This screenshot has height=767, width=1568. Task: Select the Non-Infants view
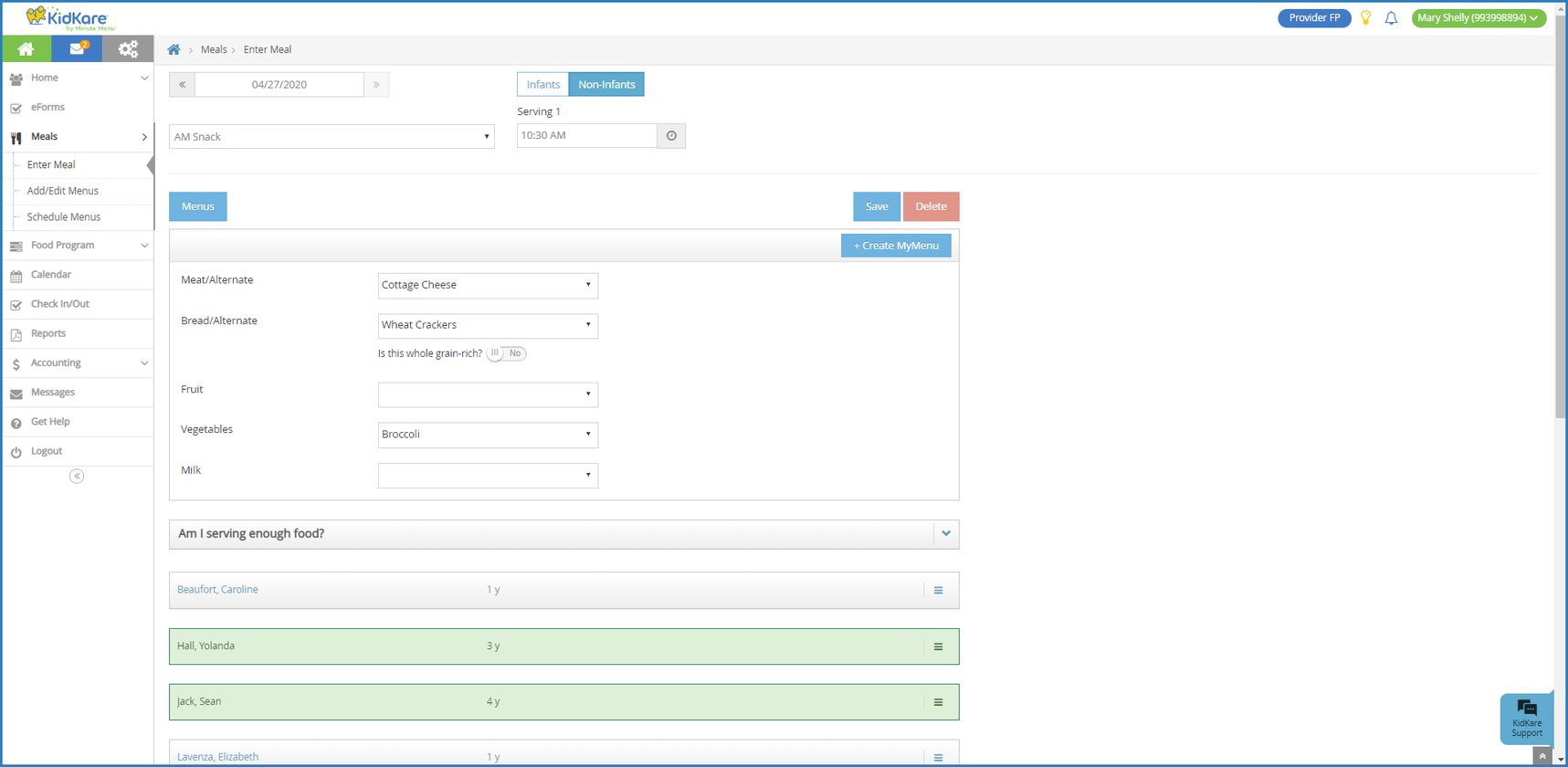coord(606,85)
